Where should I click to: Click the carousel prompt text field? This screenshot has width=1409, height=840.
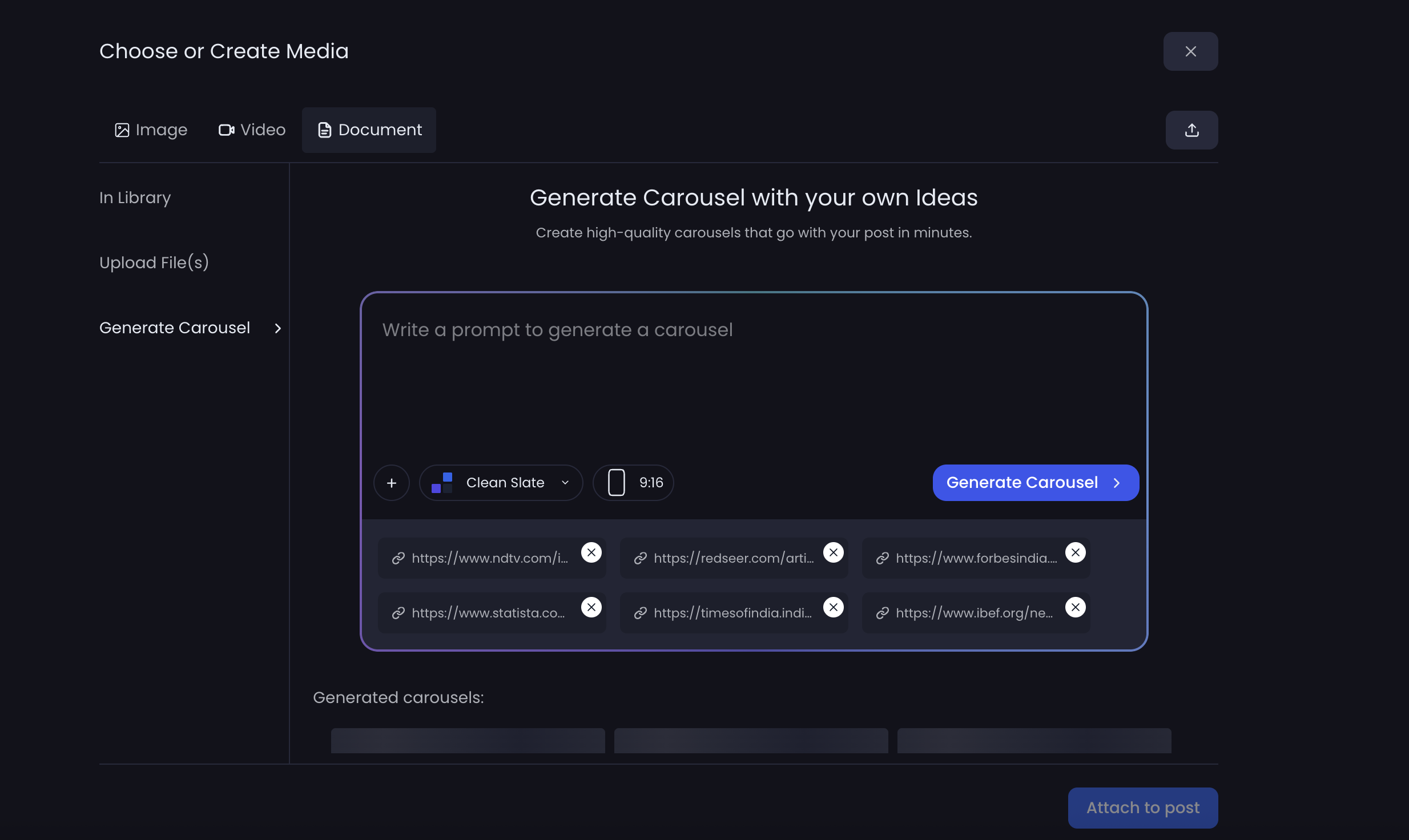click(x=754, y=377)
